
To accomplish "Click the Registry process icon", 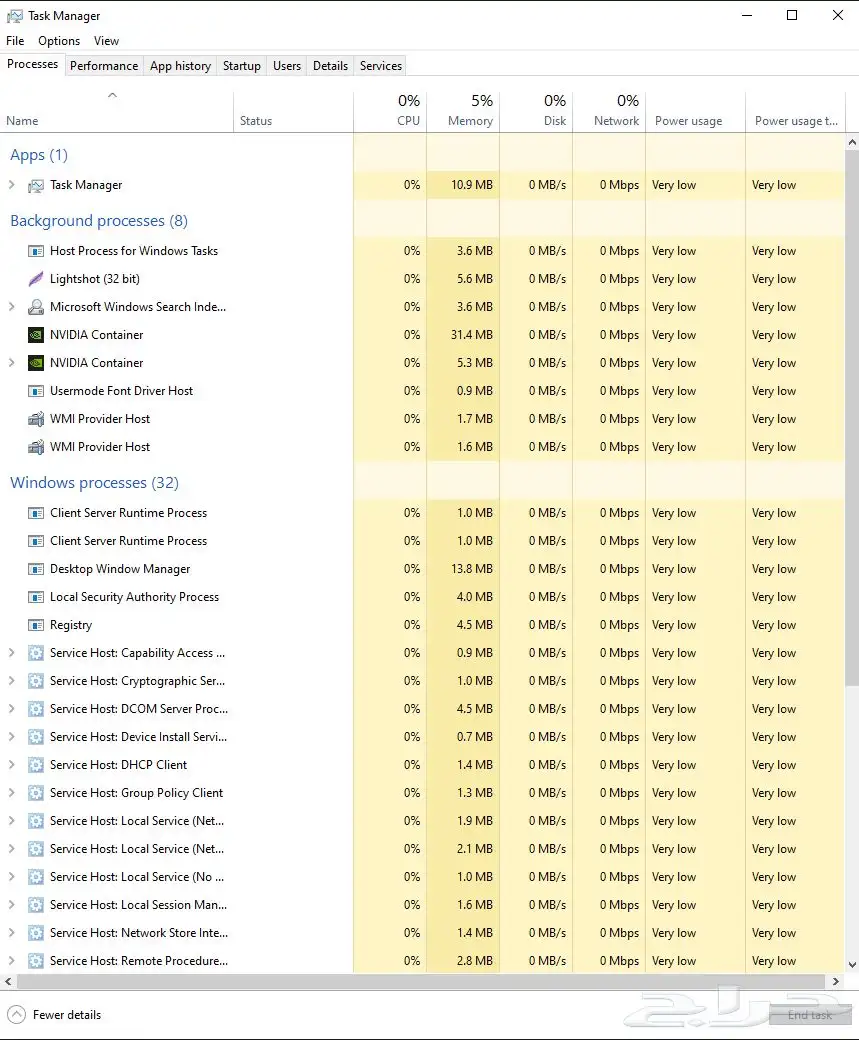I will point(36,625).
